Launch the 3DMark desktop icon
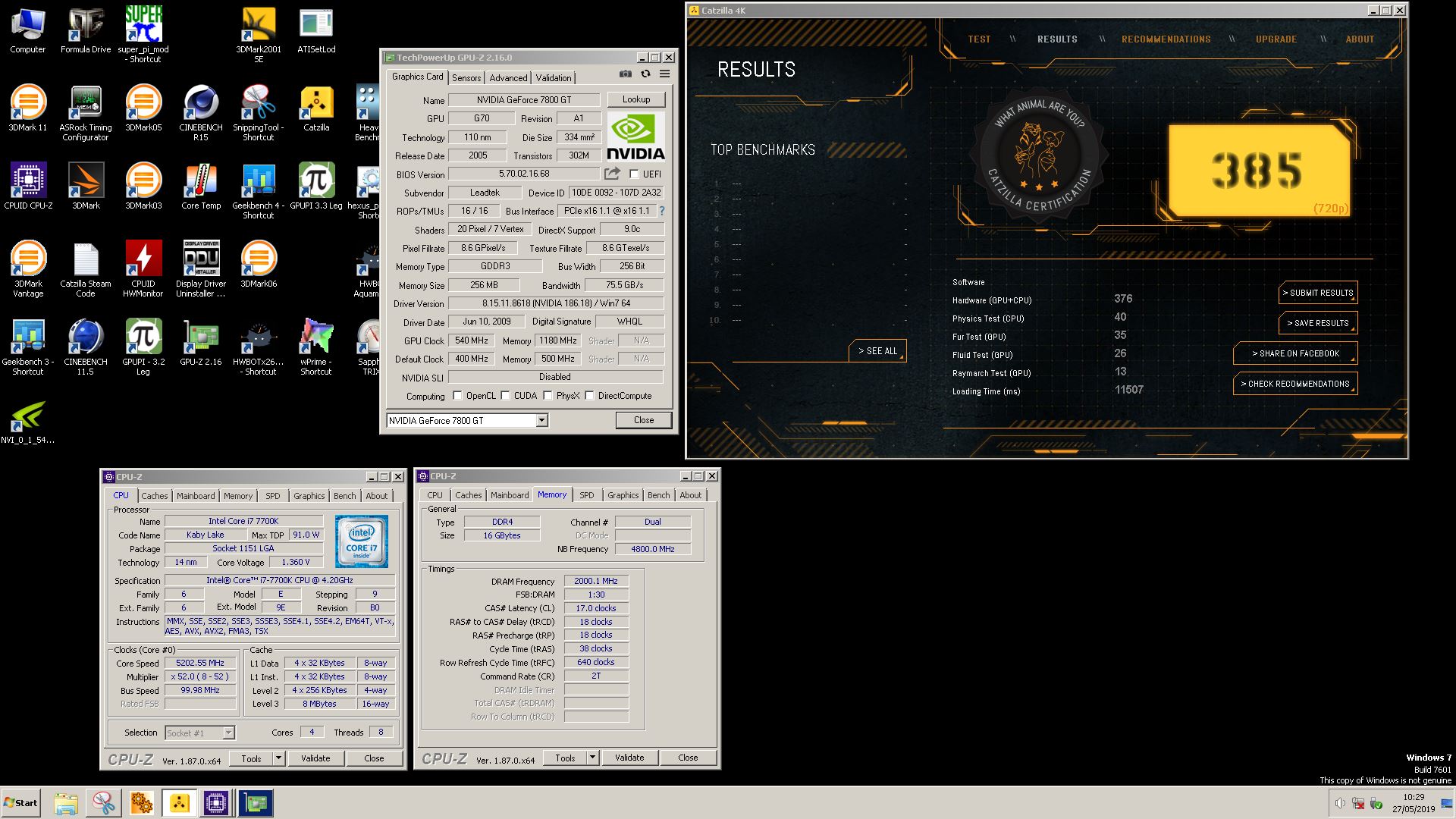The image size is (1456, 819). [x=86, y=186]
